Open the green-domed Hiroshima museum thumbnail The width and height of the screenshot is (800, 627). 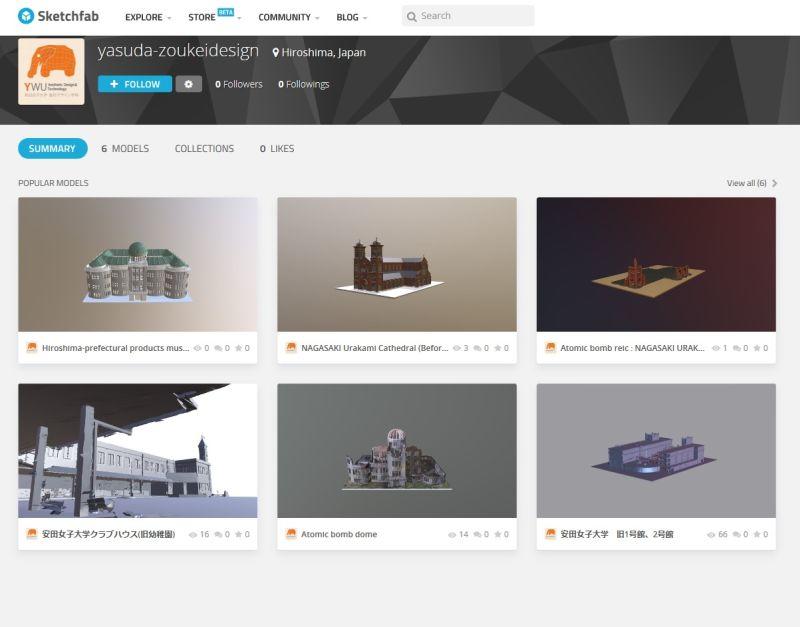point(138,265)
